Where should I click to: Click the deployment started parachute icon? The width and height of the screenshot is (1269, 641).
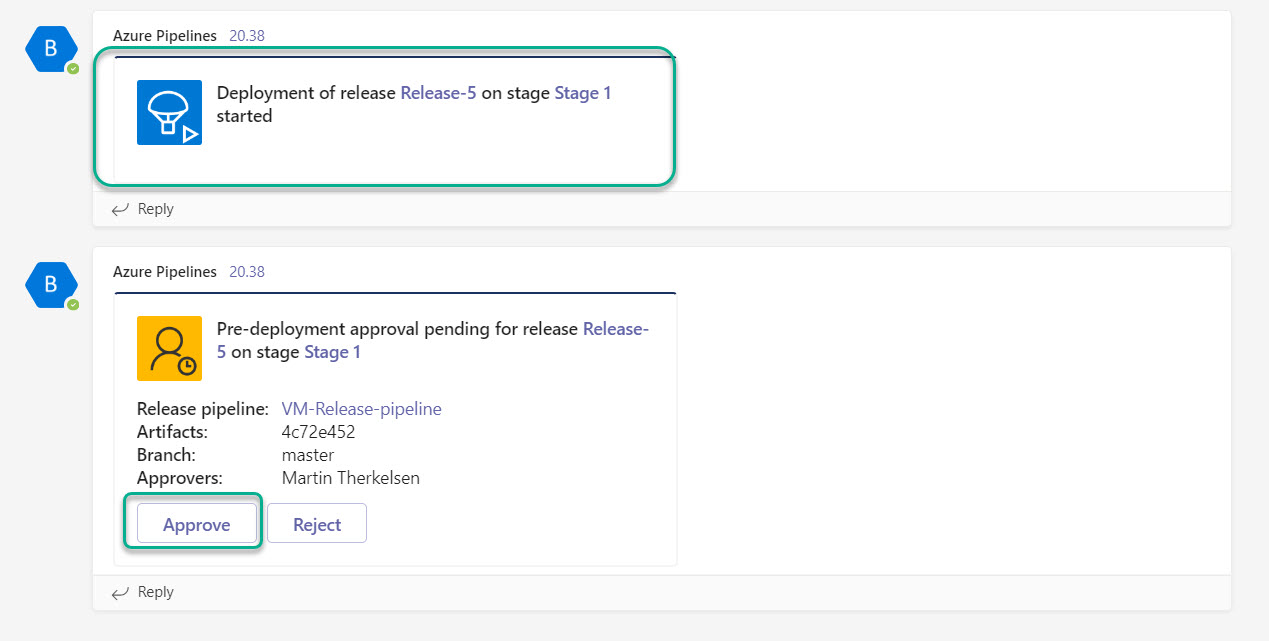coord(169,112)
